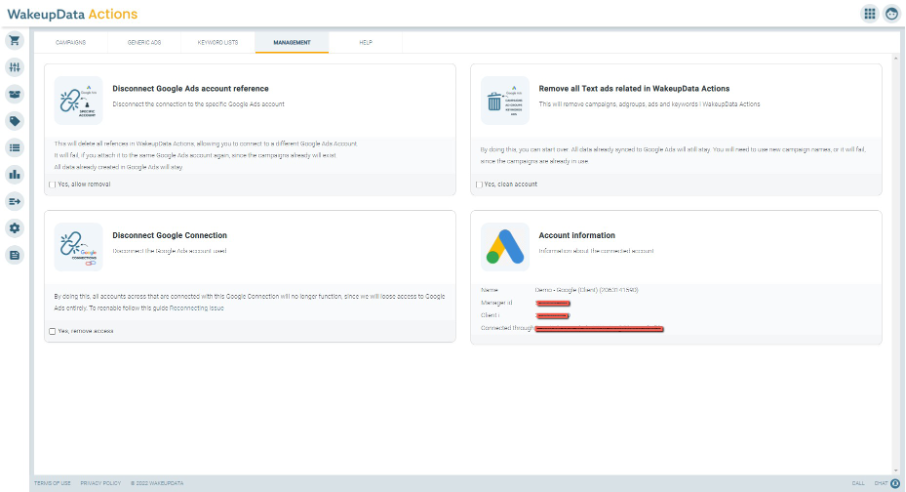Open the Help tab
The width and height of the screenshot is (906, 492).
click(366, 43)
